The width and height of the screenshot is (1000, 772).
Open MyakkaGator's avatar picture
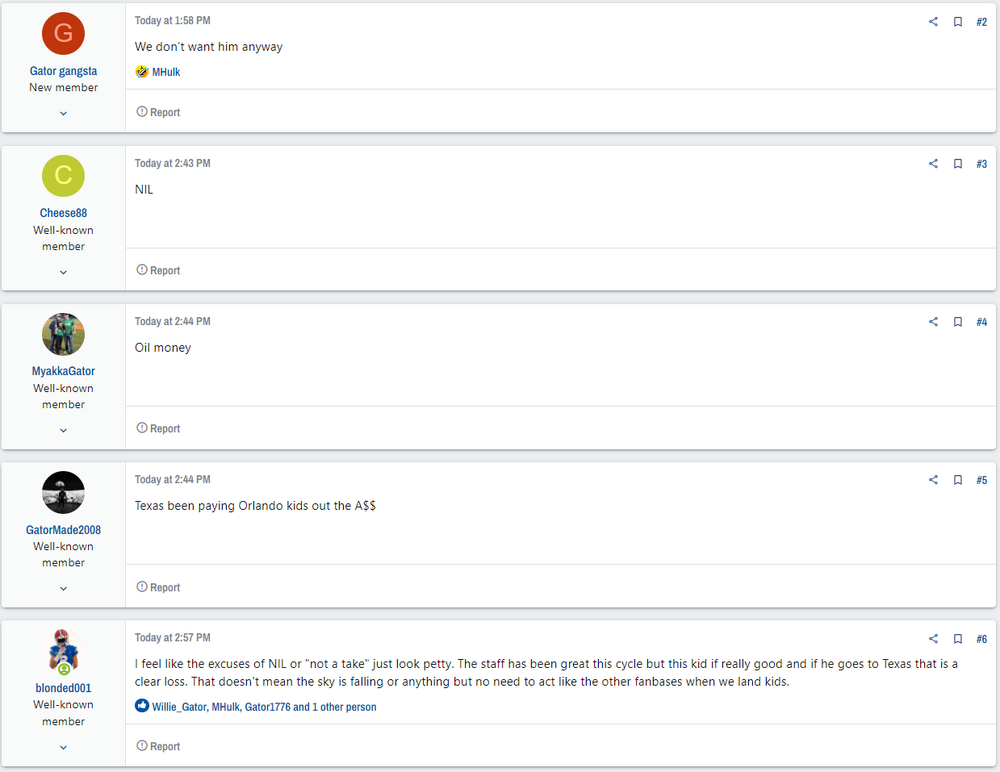click(63, 334)
